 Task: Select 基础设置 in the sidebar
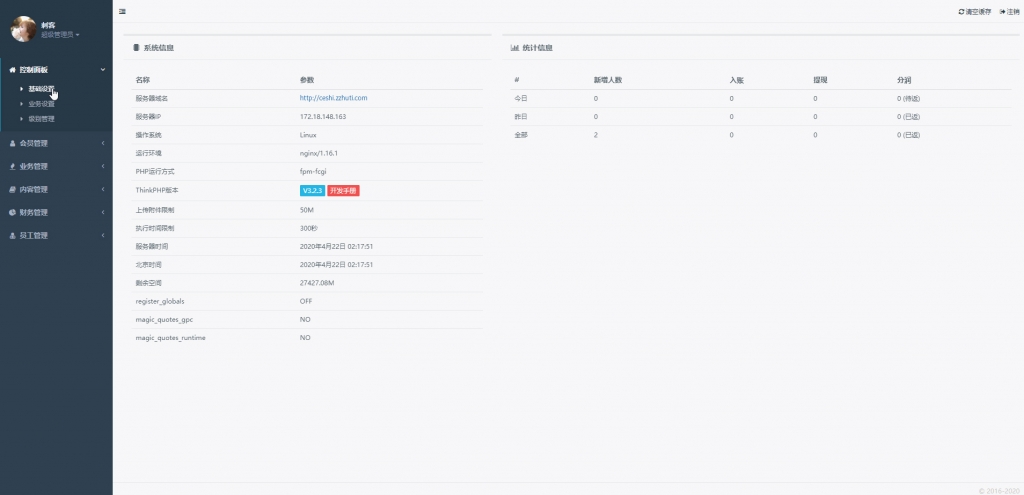[x=41, y=89]
